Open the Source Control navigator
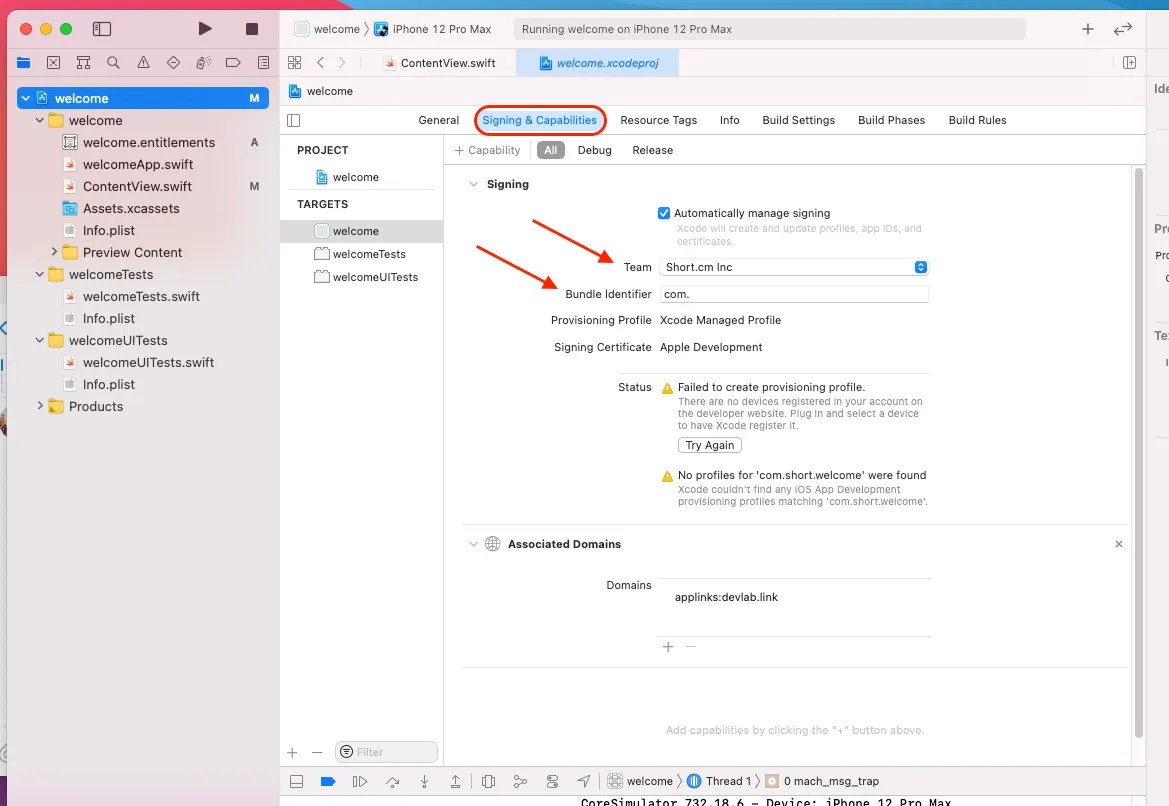The width and height of the screenshot is (1169, 806). [54, 63]
